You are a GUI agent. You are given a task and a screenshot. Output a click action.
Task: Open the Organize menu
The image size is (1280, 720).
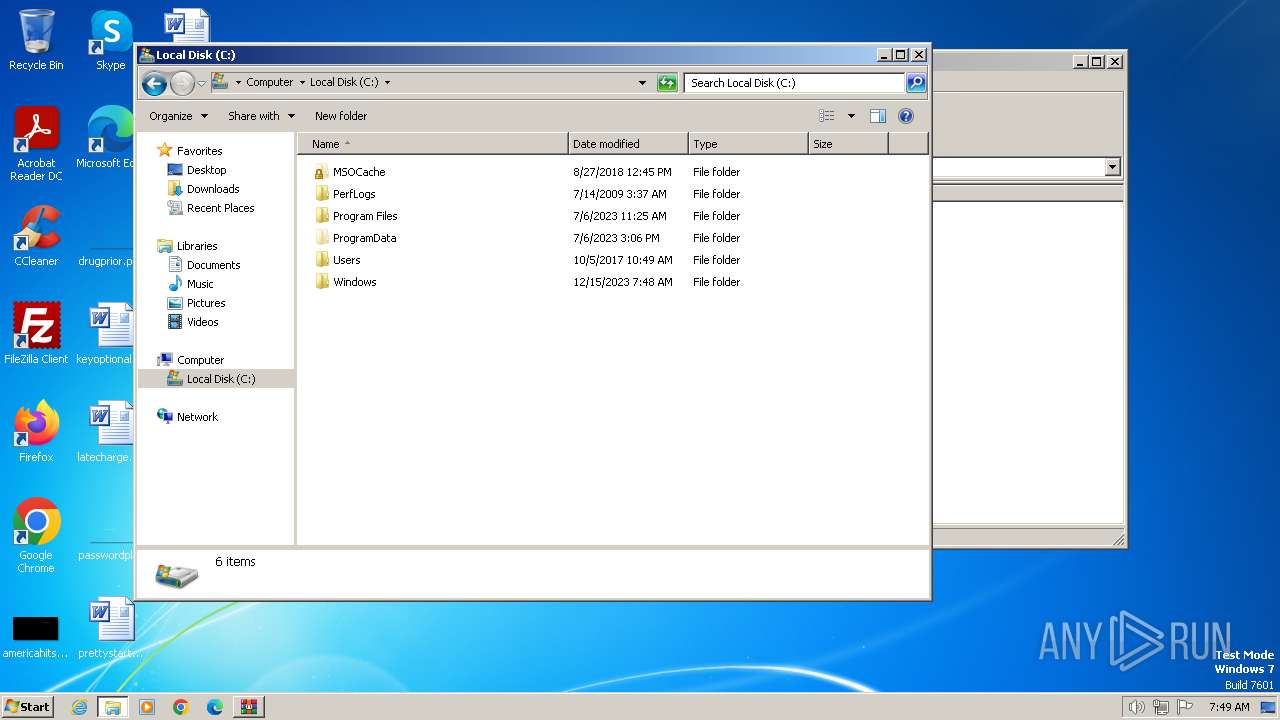(x=178, y=116)
